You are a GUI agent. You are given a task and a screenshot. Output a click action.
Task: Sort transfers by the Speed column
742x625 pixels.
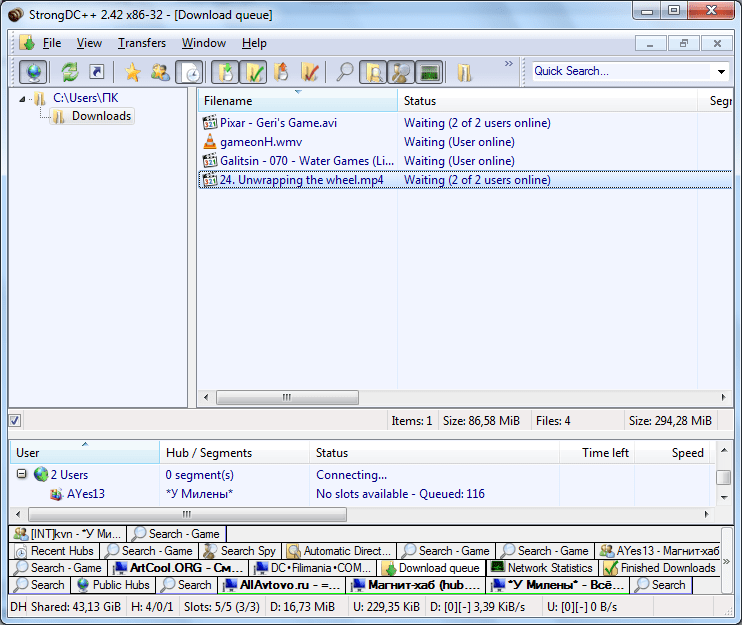coord(673,453)
